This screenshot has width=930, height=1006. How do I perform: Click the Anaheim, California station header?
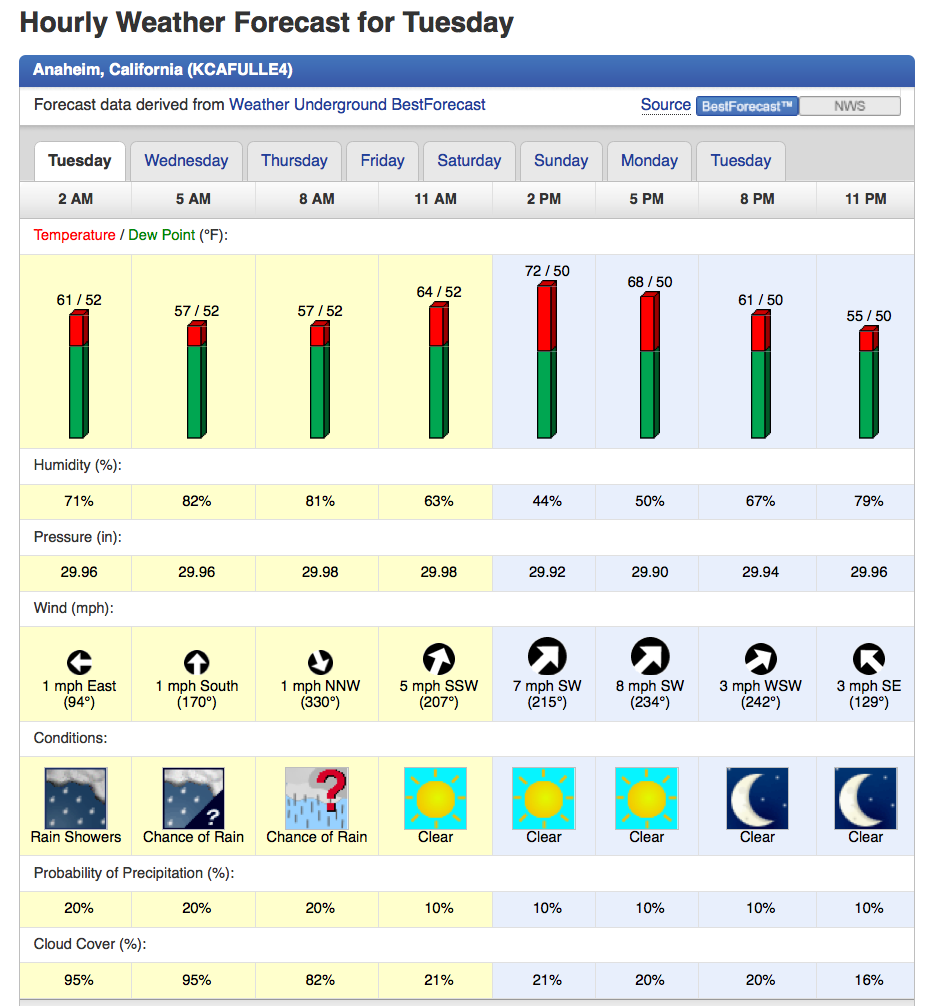163,70
